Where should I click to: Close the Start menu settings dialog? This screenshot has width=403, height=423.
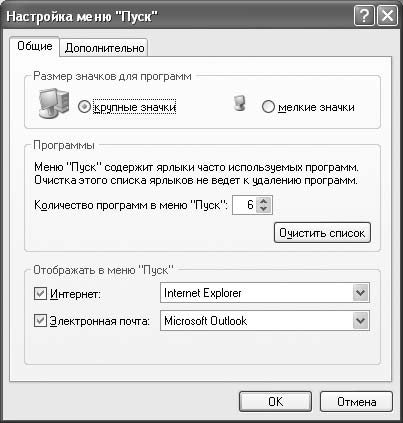tap(387, 16)
